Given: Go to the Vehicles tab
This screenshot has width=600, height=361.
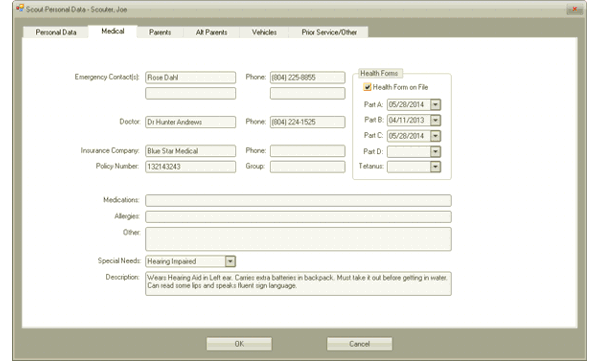Looking at the screenshot, I should coord(264,32).
